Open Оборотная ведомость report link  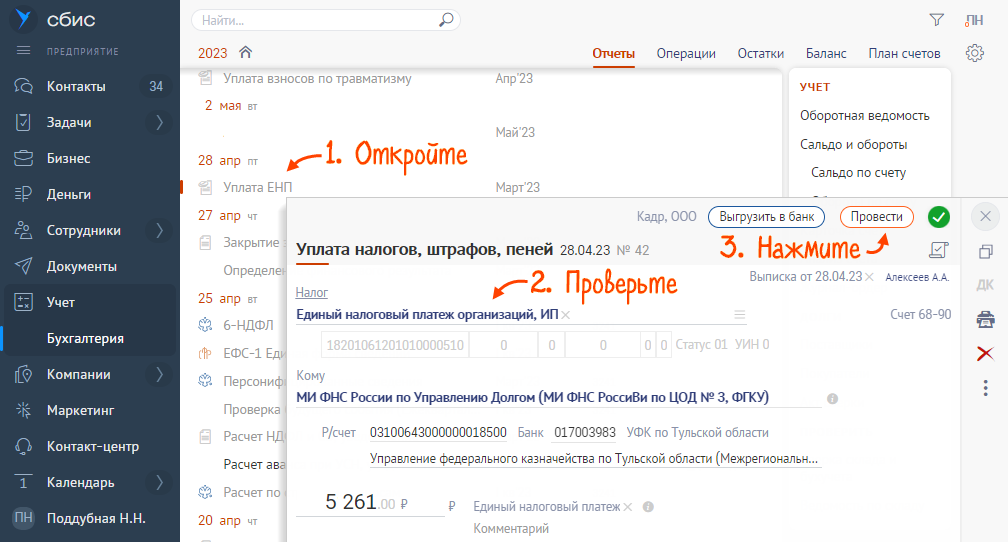point(864,116)
